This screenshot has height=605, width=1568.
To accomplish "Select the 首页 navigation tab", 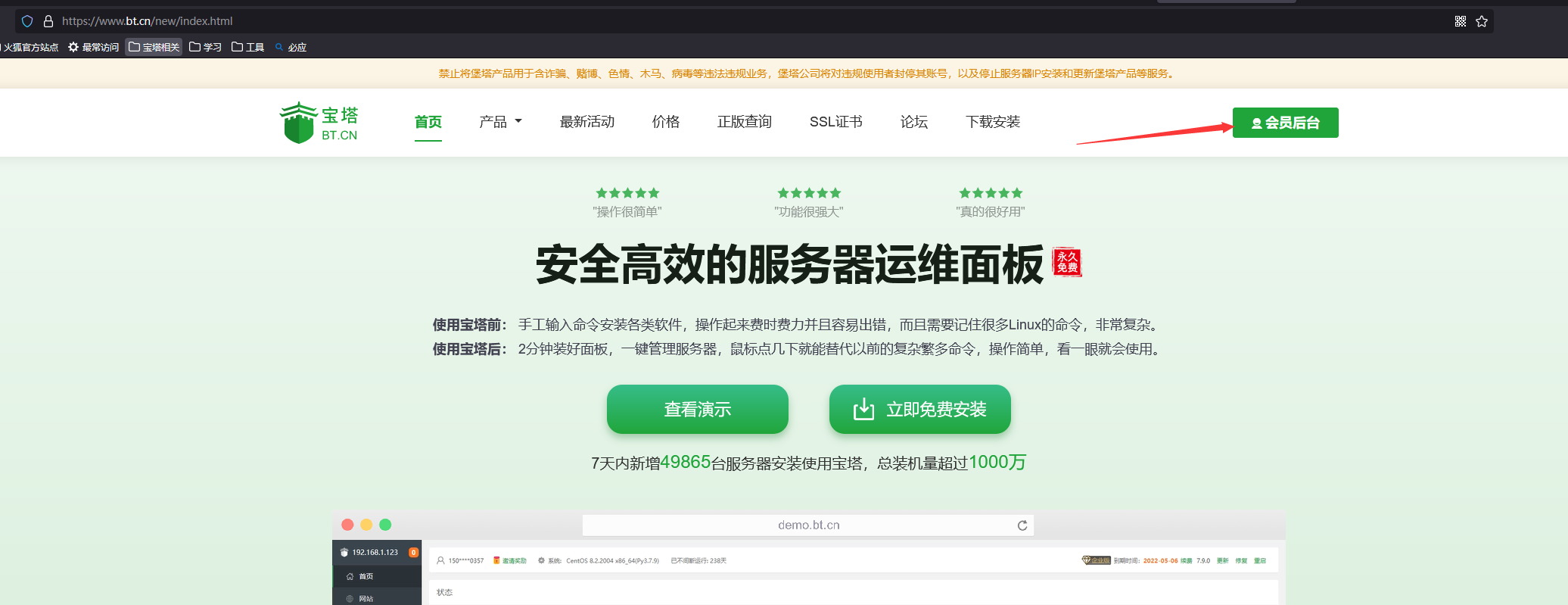I will coord(428,122).
